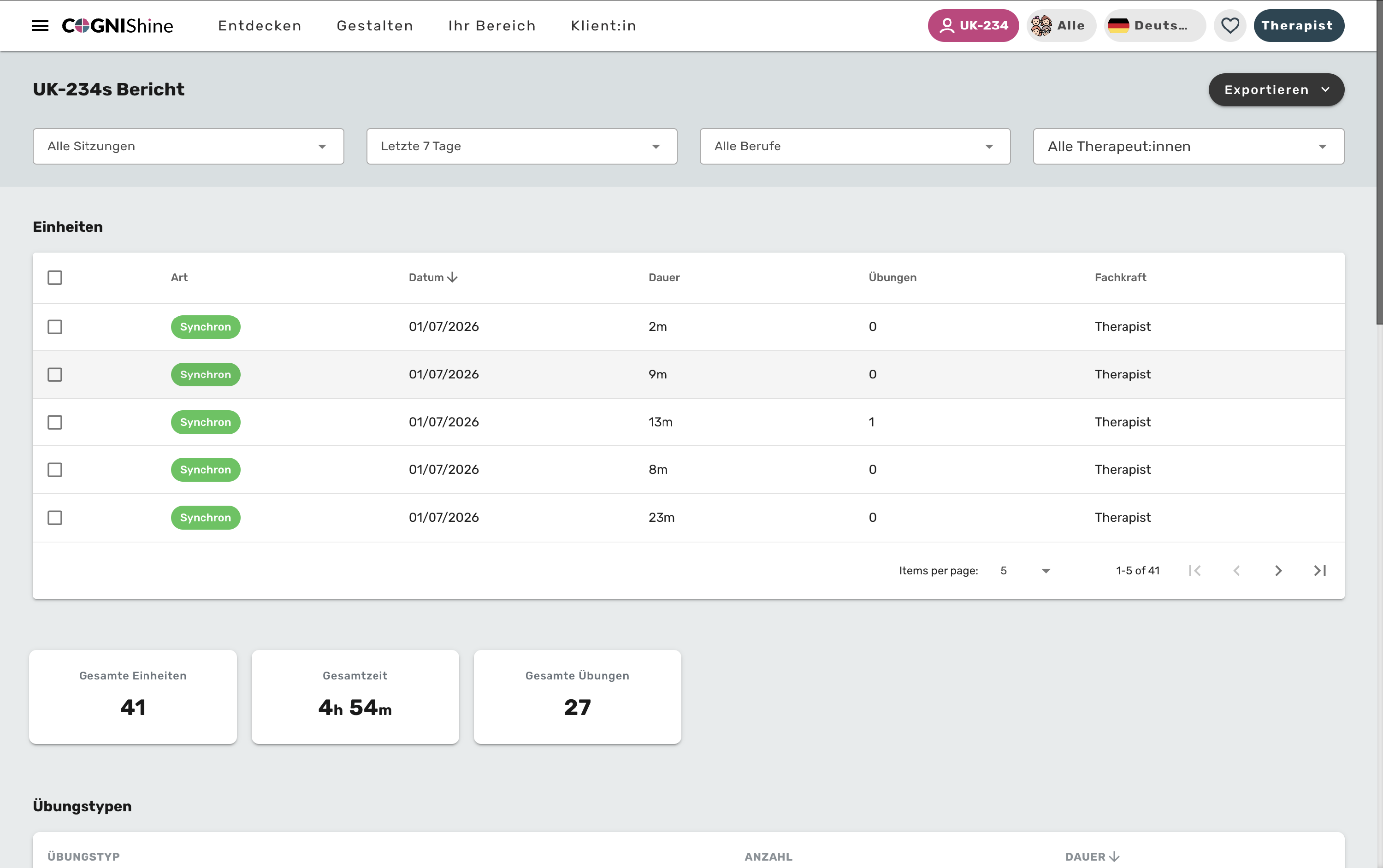1383x868 pixels.
Task: Click the first page pagination arrow
Action: pyautogui.click(x=1195, y=571)
